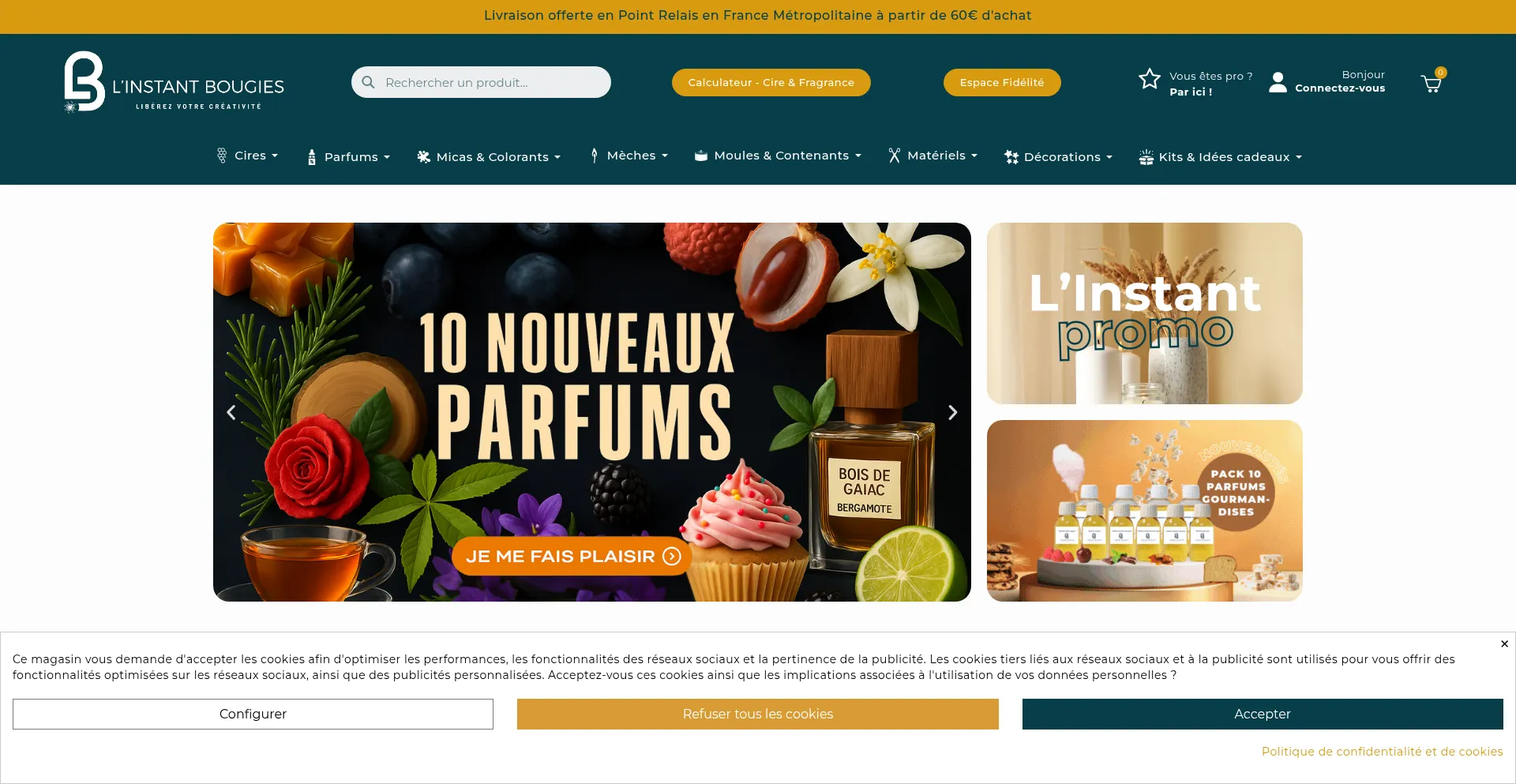
Task: Close the cookie banner
Action: [1504, 643]
